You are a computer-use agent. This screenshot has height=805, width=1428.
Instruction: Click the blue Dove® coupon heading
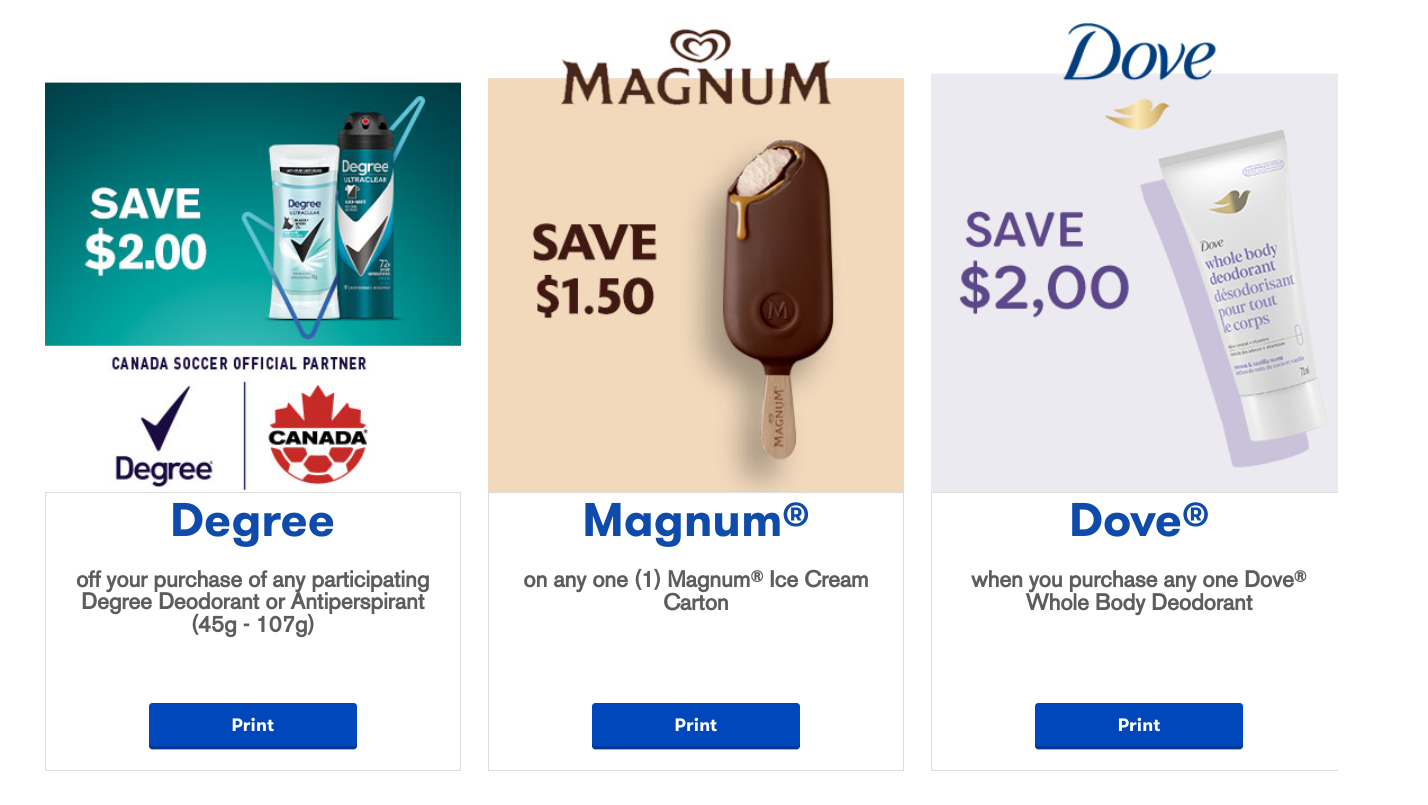point(1139,520)
